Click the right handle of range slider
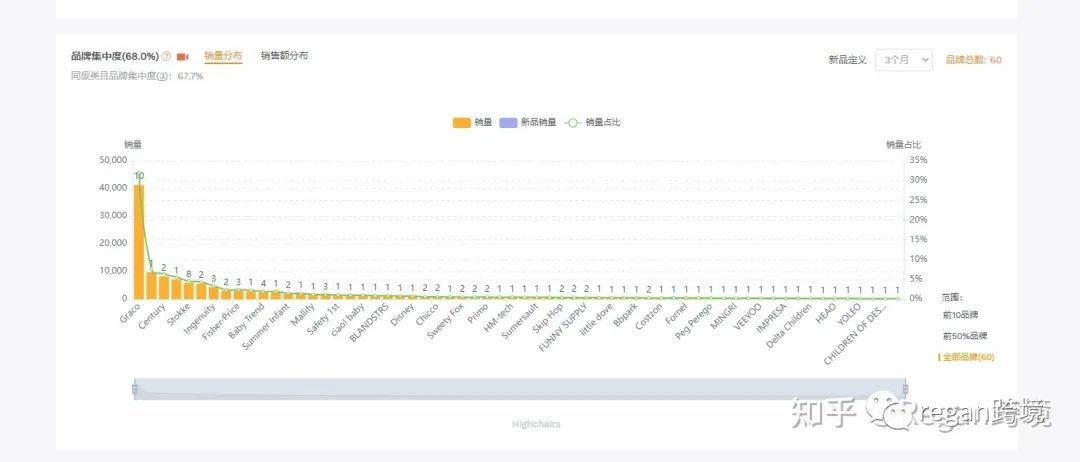This screenshot has height=462, width=1080. (x=905, y=389)
